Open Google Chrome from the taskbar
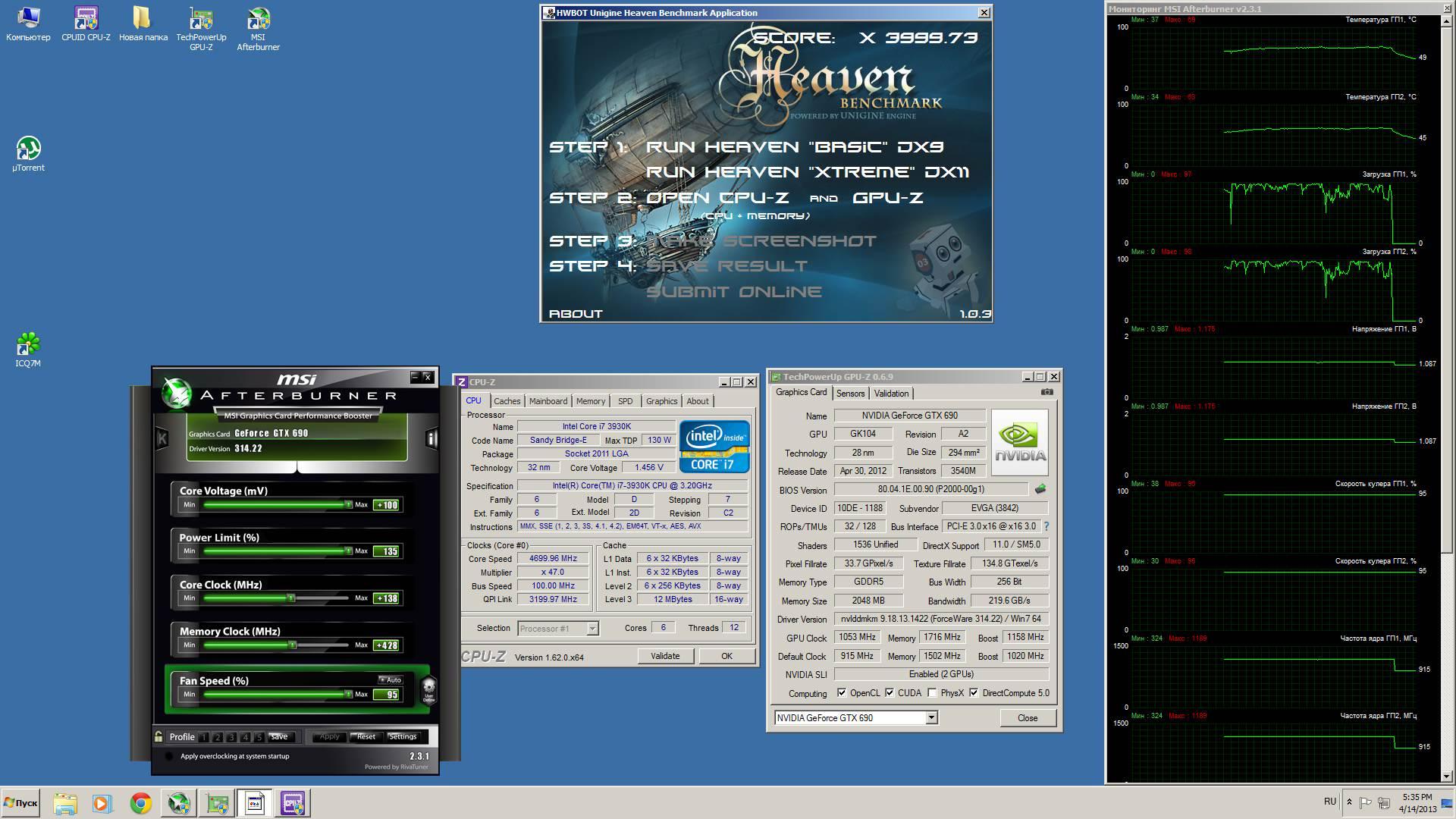The height and width of the screenshot is (819, 1456). (x=140, y=803)
